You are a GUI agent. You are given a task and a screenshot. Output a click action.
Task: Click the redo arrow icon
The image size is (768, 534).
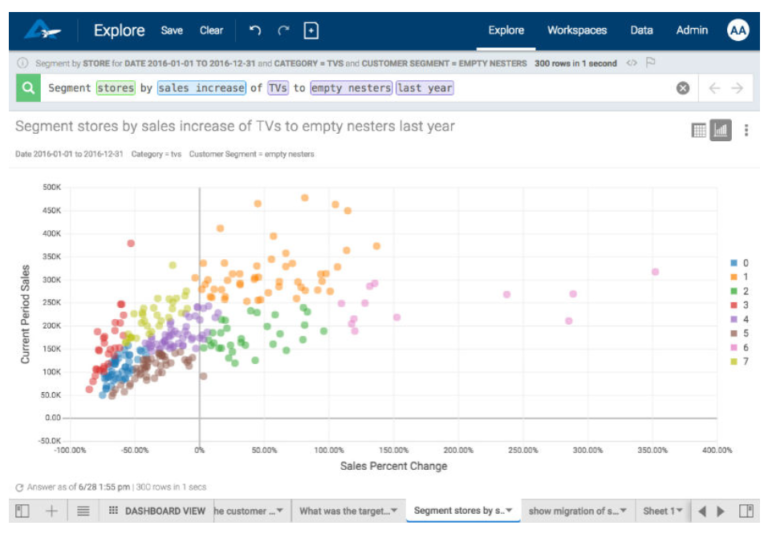tap(283, 31)
